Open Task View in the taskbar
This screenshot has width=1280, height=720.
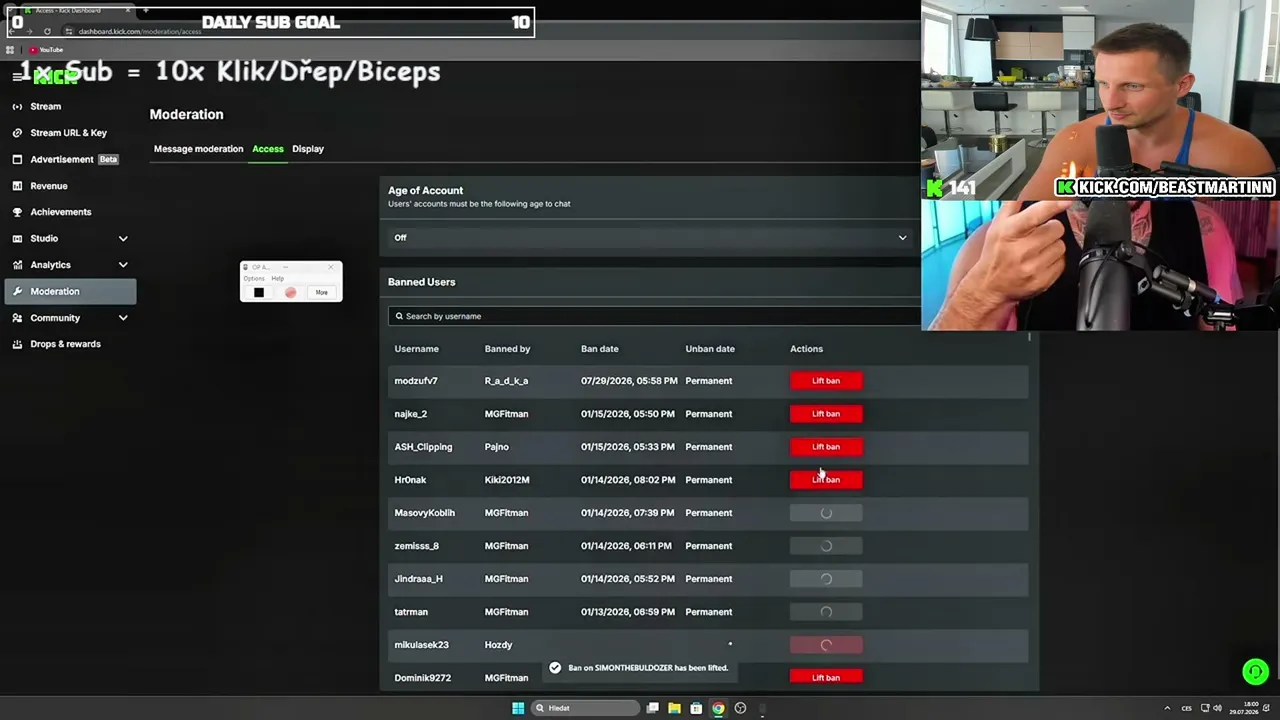coord(652,708)
